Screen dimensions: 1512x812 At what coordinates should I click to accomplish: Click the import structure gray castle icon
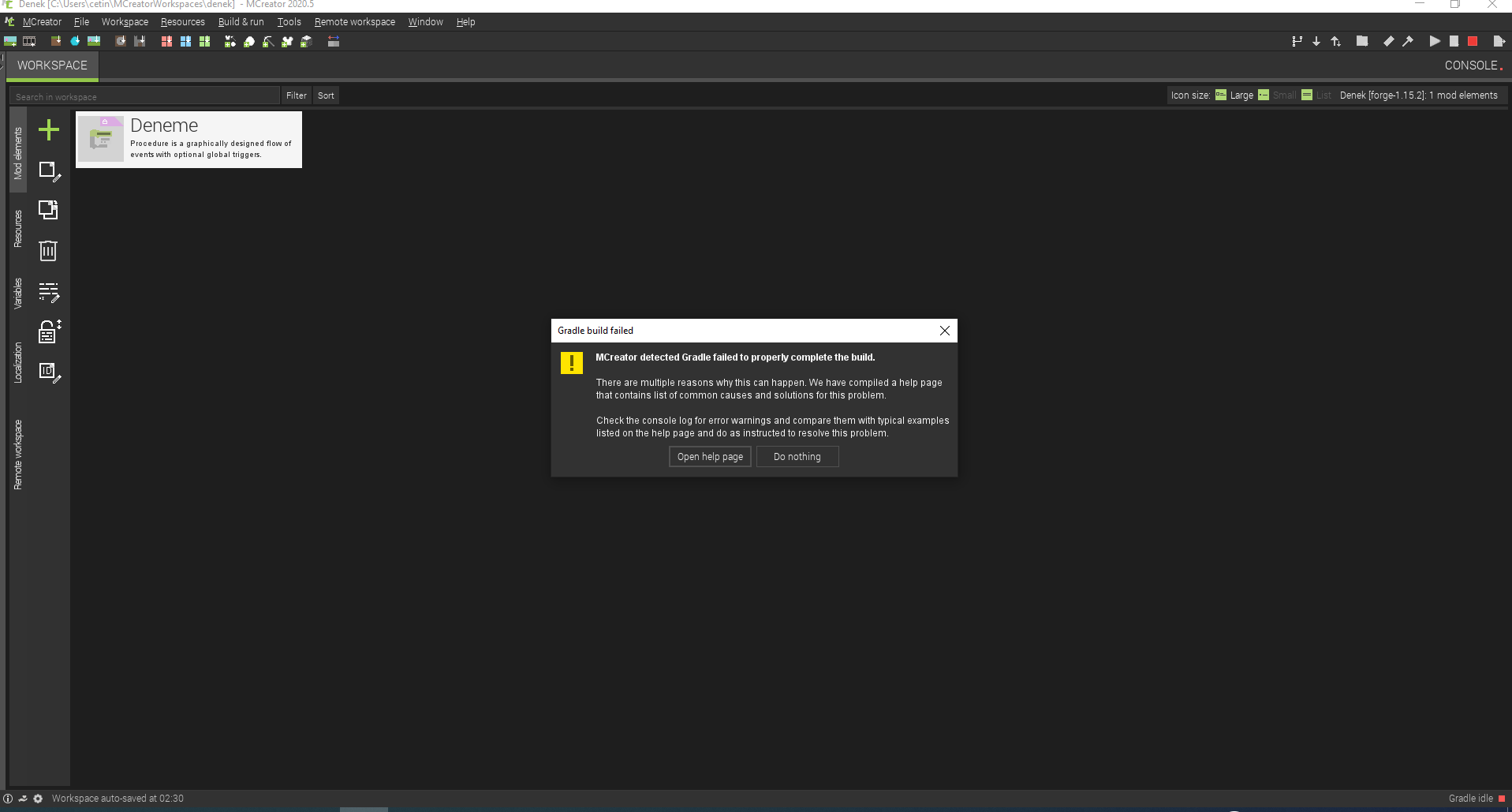140,42
